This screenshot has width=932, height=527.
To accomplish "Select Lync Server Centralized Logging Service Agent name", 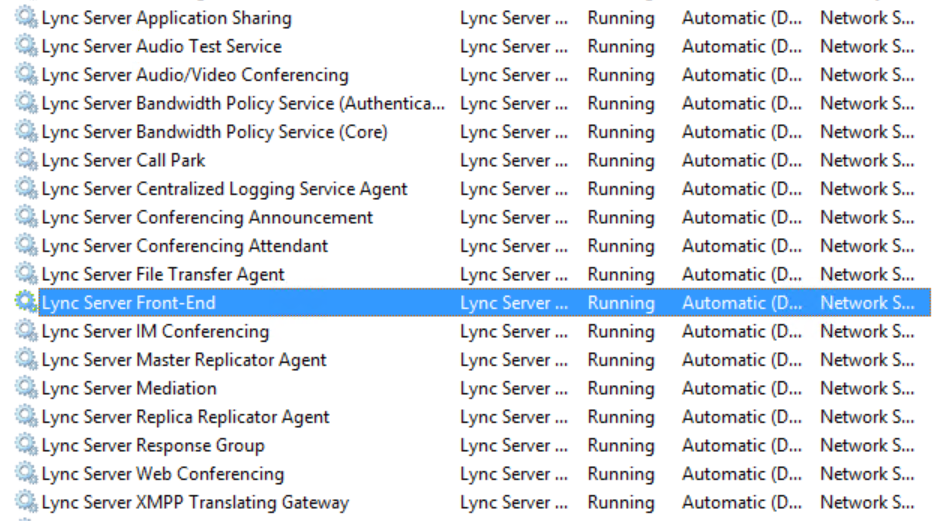I will [x=225, y=190].
